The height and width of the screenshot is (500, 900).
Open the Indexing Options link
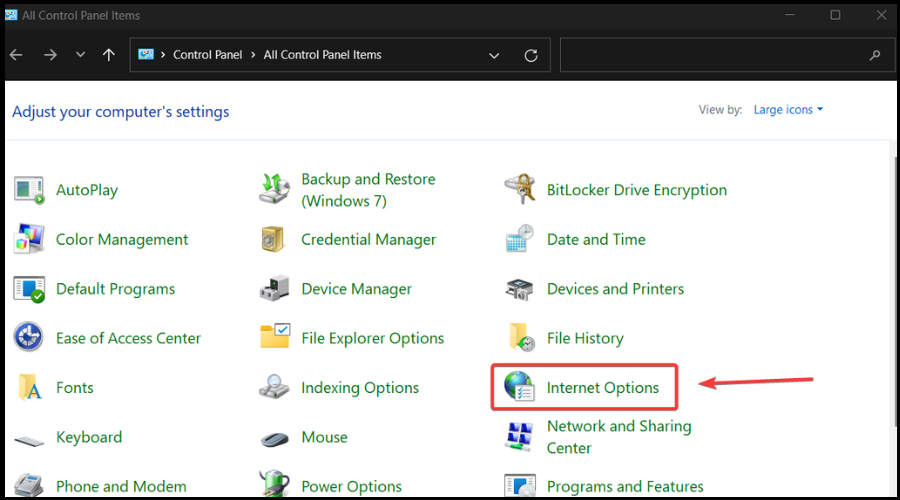(x=360, y=387)
